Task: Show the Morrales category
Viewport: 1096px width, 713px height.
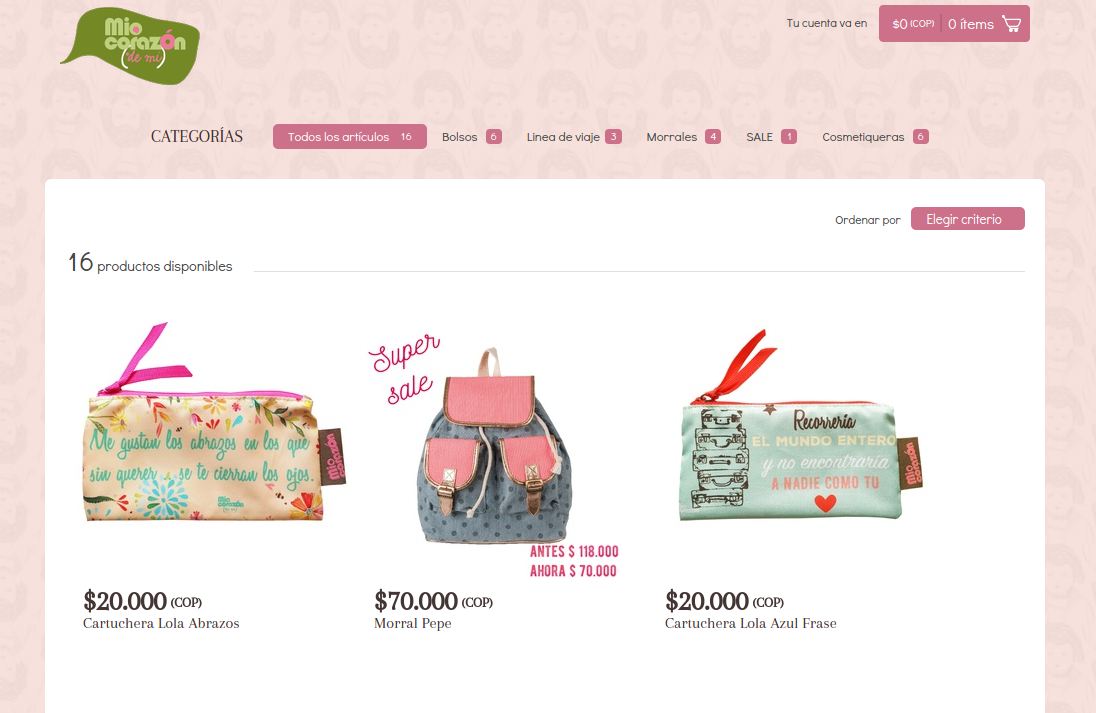Action: 683,137
